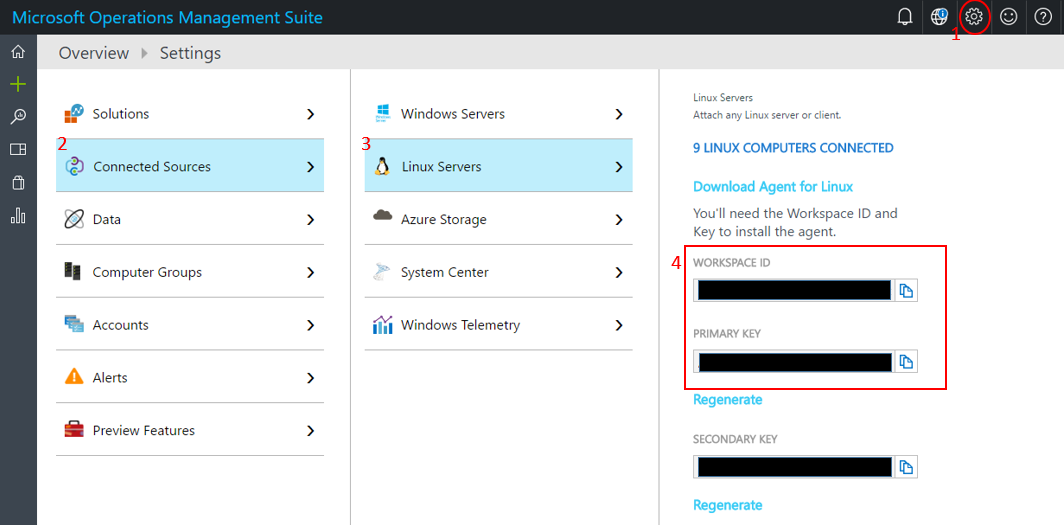
Task: Open 9 Linux Computers Connected link
Action: click(x=793, y=147)
